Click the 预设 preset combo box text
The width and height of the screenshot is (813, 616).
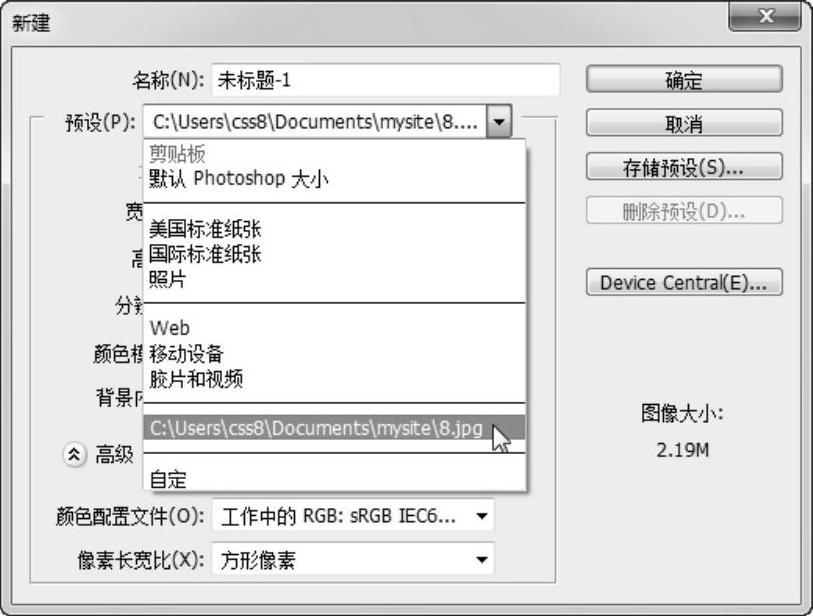click(x=315, y=121)
